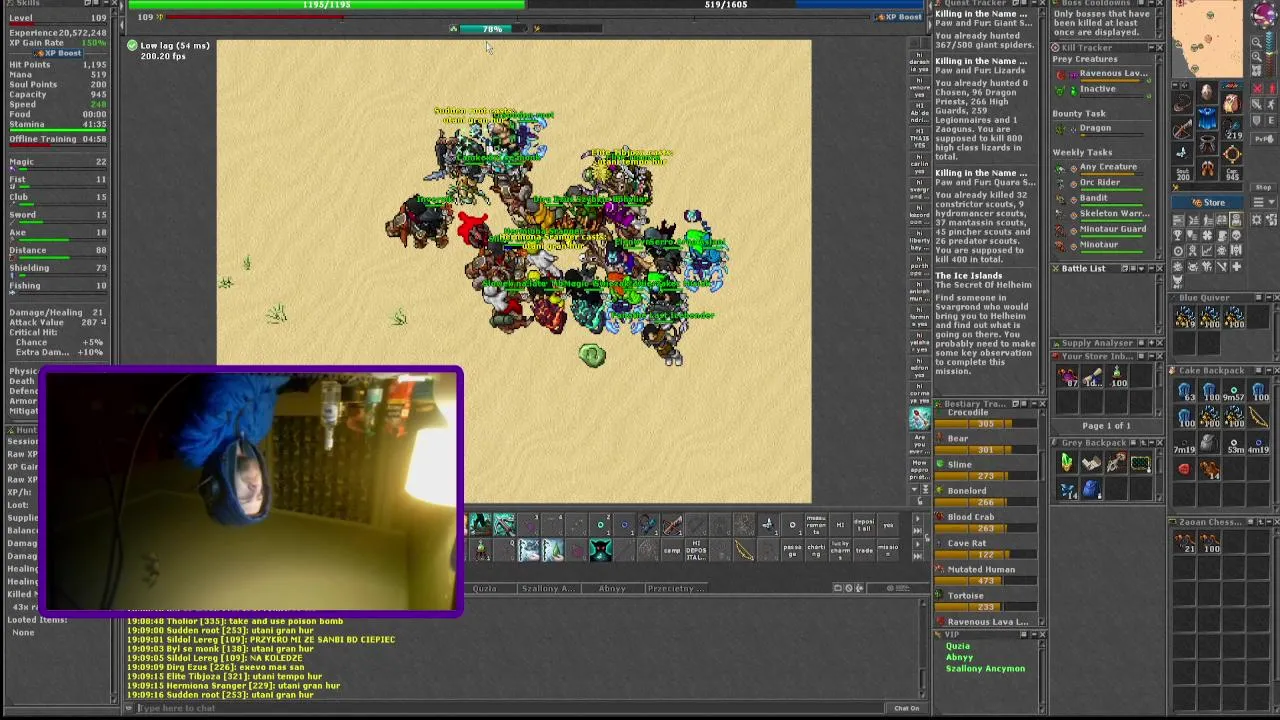
Task: Select the blue backpack in Grey Backpack
Action: pos(1091,488)
